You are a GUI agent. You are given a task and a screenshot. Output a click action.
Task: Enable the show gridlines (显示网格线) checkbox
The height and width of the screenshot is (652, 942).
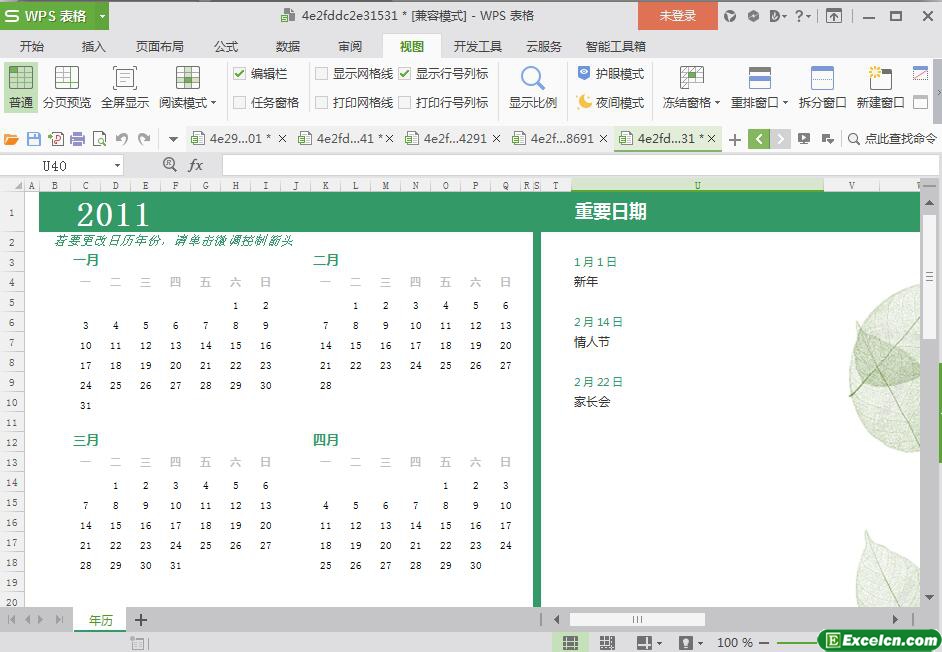click(x=322, y=73)
